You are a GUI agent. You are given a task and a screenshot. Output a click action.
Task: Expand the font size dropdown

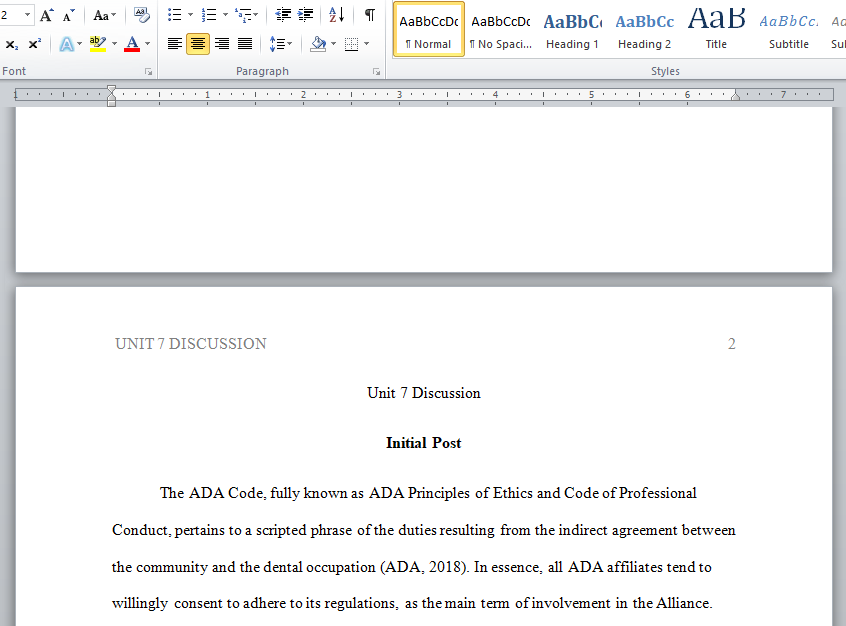tap(27, 15)
